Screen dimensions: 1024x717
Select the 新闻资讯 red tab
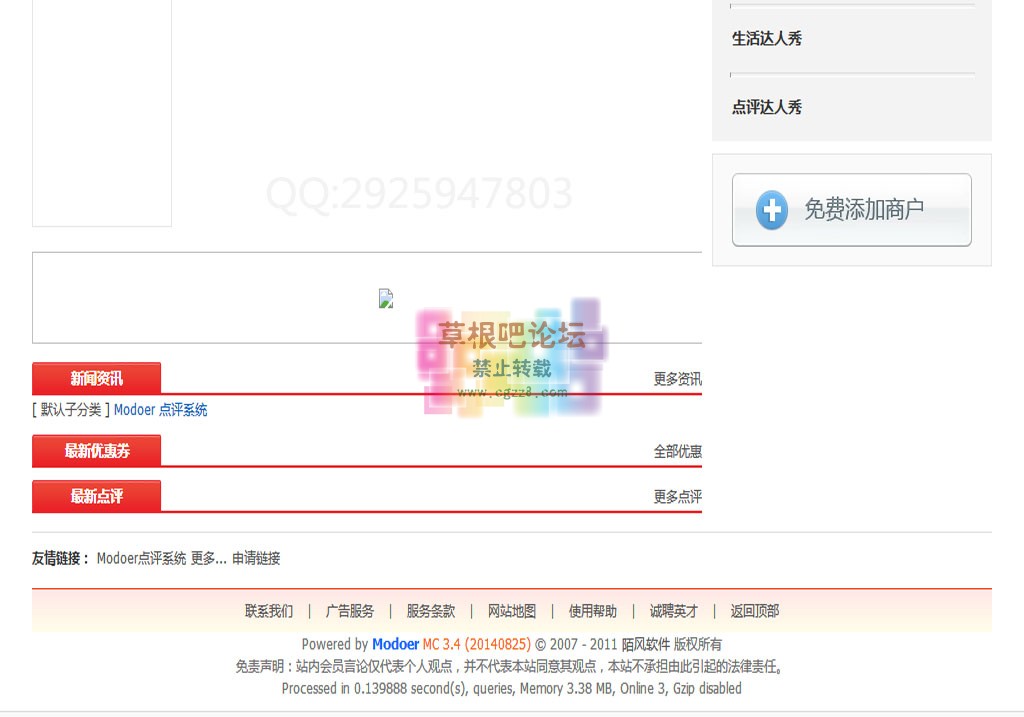[96, 378]
